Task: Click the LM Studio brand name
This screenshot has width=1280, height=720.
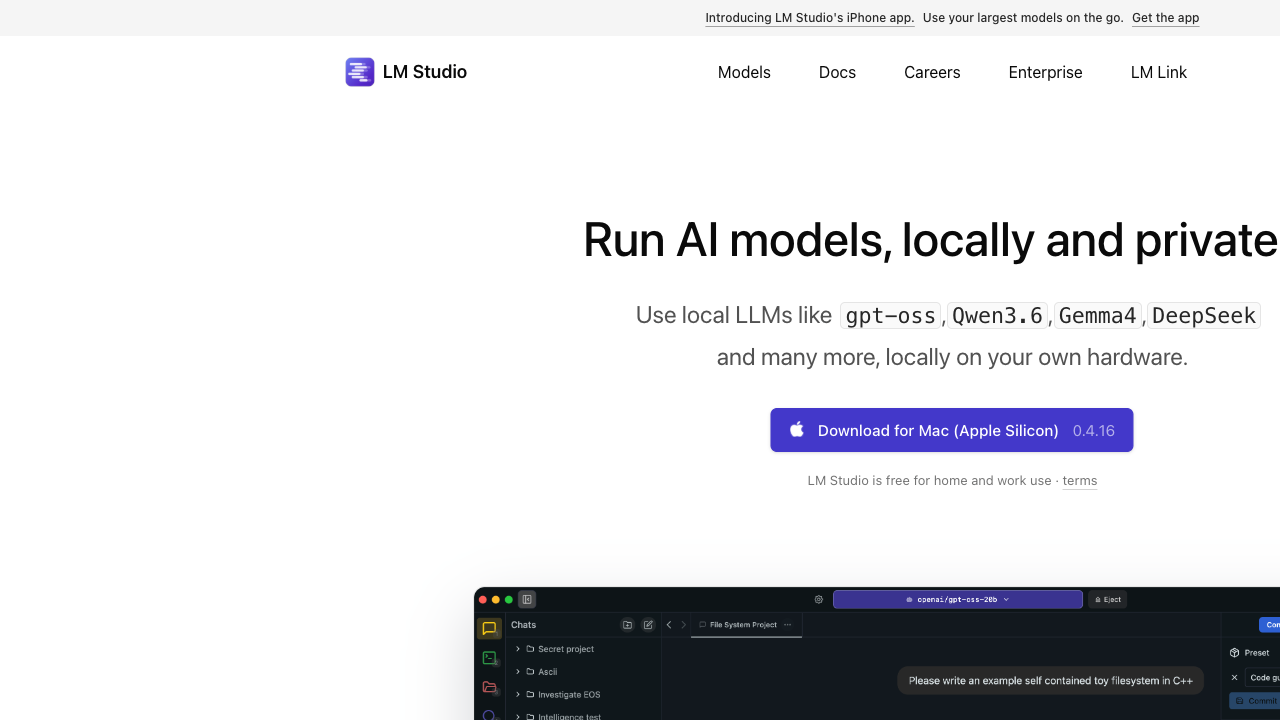Action: pos(425,72)
